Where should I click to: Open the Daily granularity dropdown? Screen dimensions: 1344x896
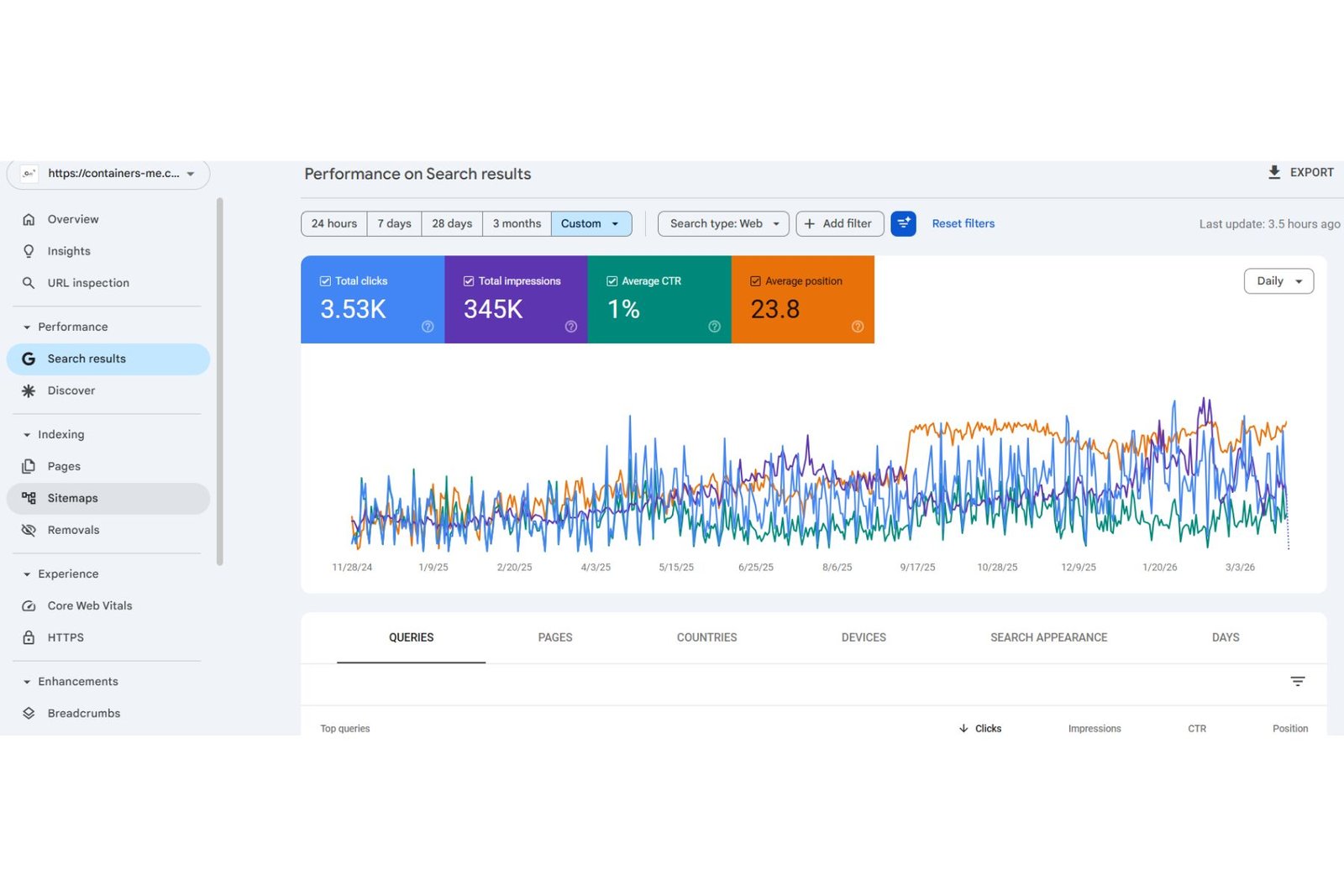coord(1278,281)
